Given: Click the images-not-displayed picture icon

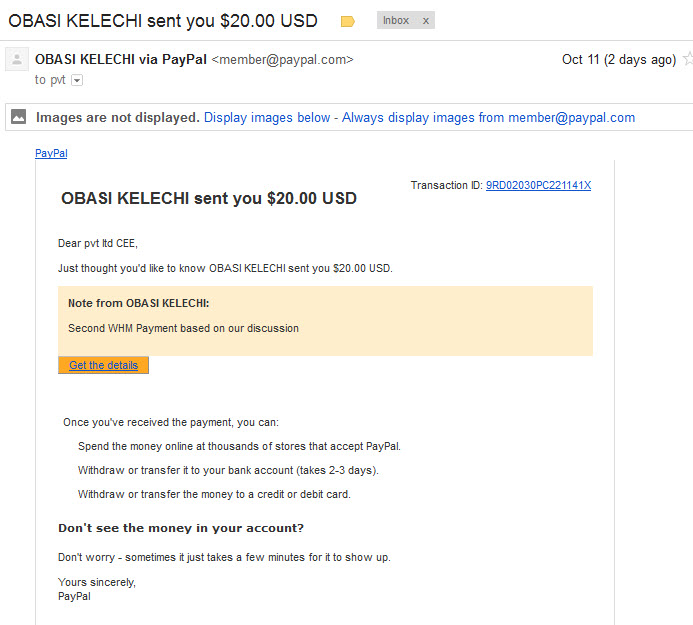Looking at the screenshot, I should pos(19,117).
